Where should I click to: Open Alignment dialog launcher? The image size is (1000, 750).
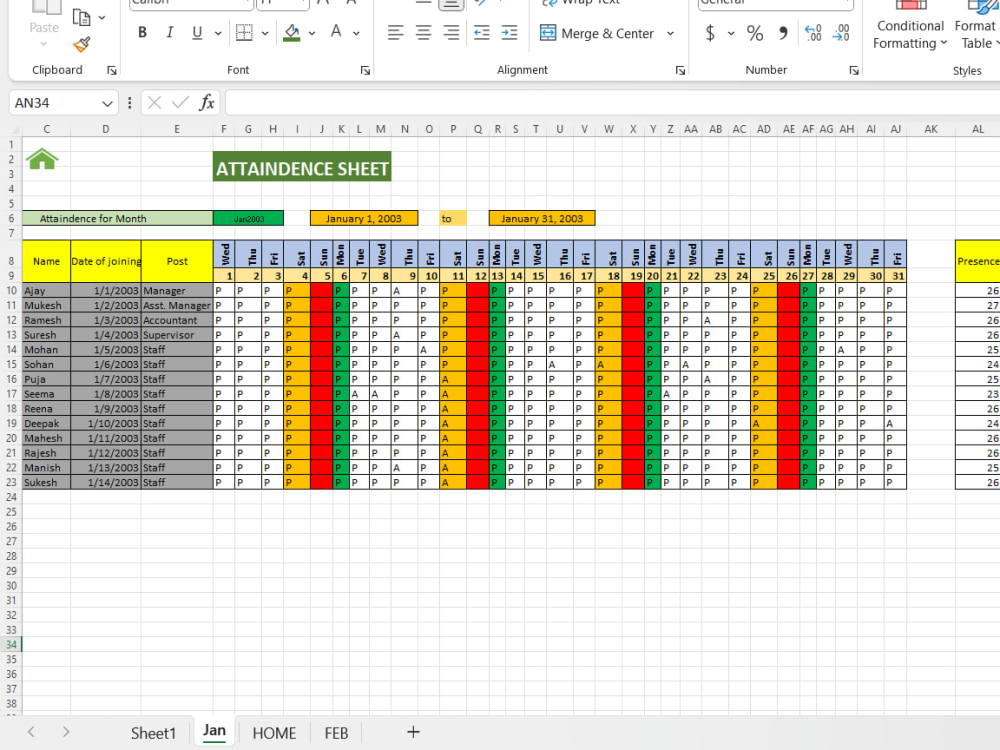point(680,70)
